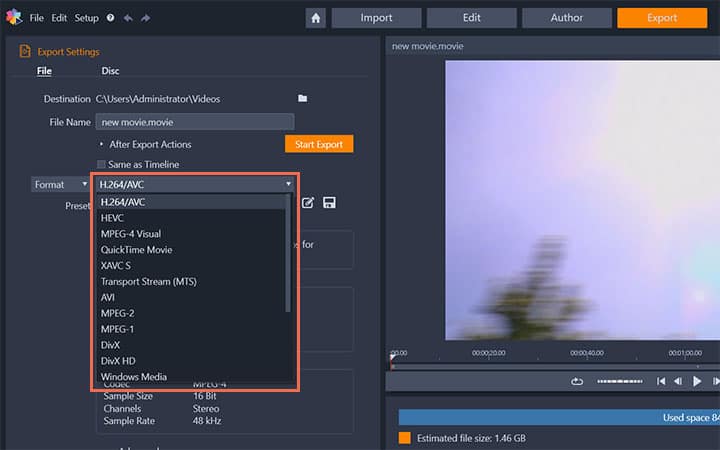Image resolution: width=720 pixels, height=450 pixels.
Task: Switch to the Export tab
Action: point(662,18)
